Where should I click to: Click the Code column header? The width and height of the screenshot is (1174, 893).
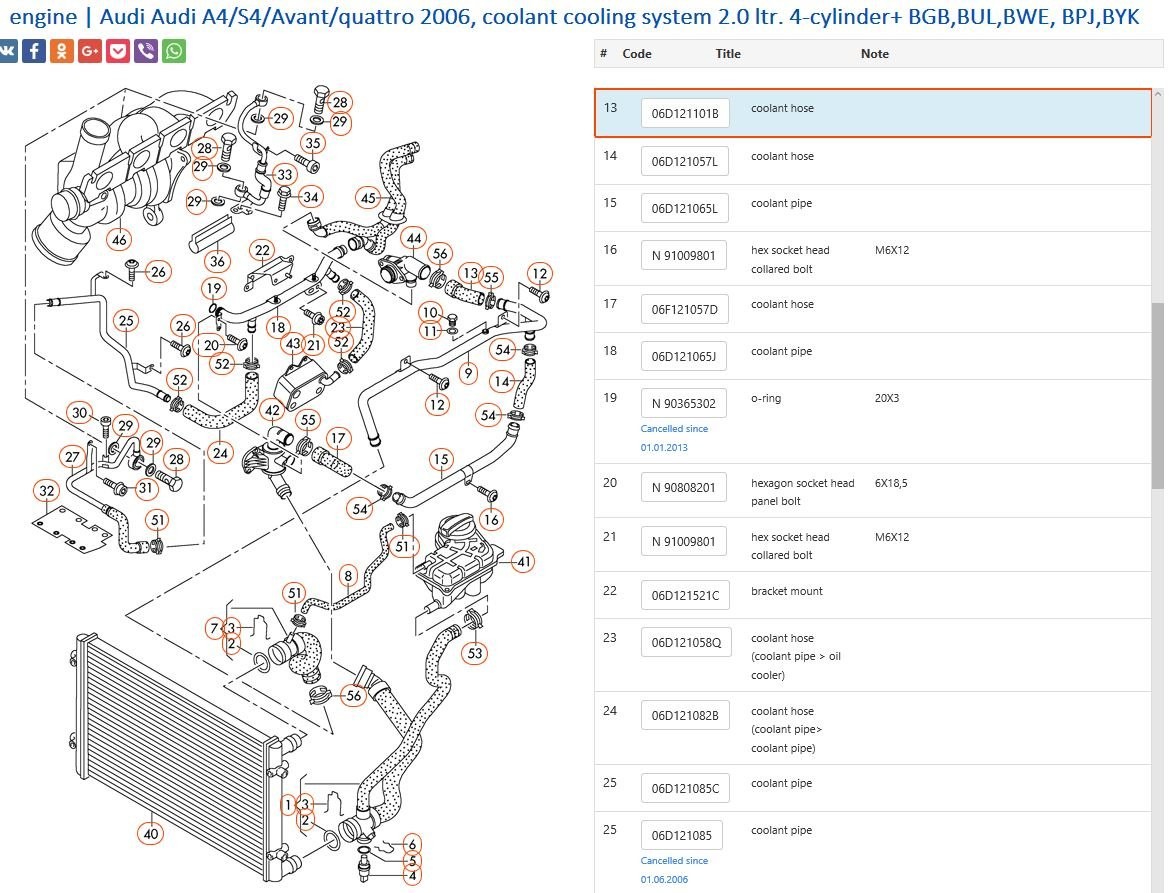click(x=636, y=54)
